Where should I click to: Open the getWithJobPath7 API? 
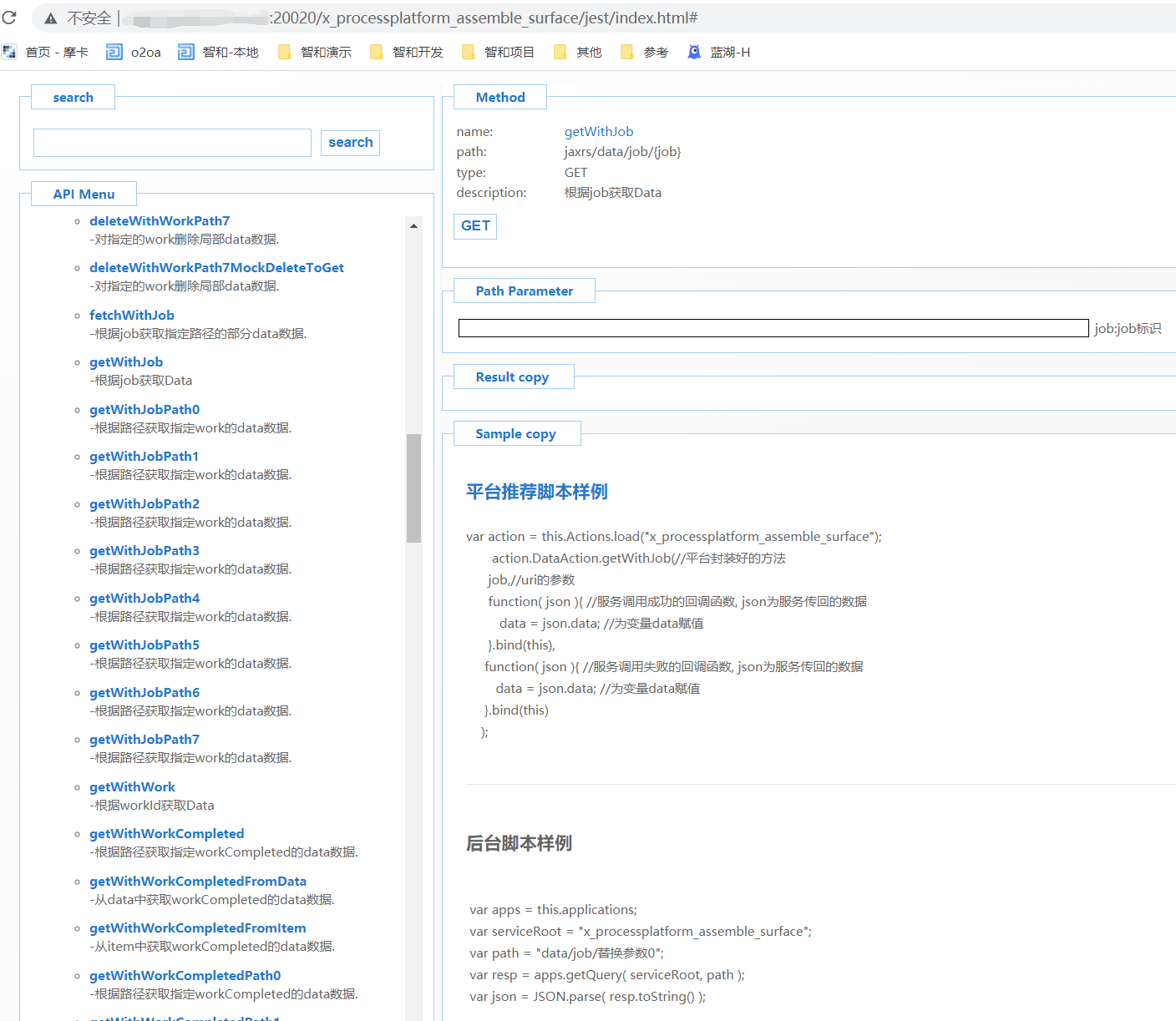pyautogui.click(x=144, y=740)
